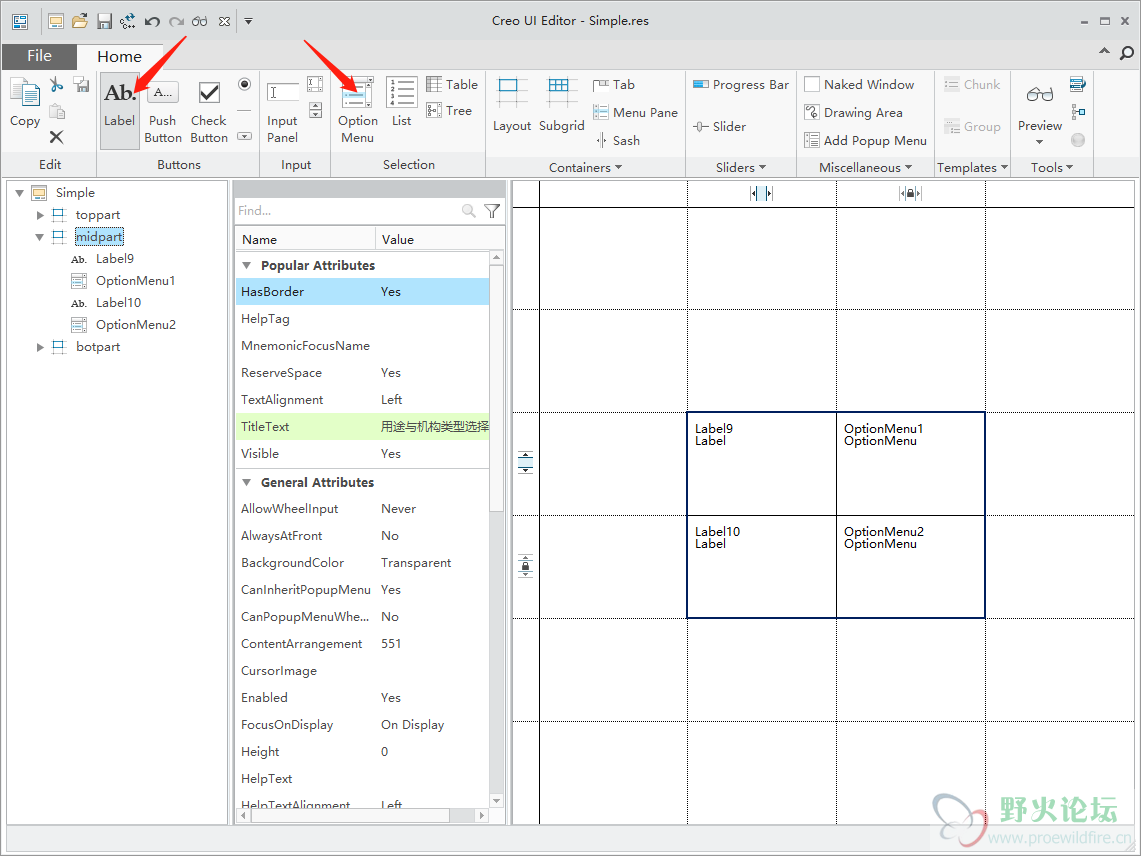Expand the toppart tree node
Screen dimensions: 1141x856
click(40, 215)
